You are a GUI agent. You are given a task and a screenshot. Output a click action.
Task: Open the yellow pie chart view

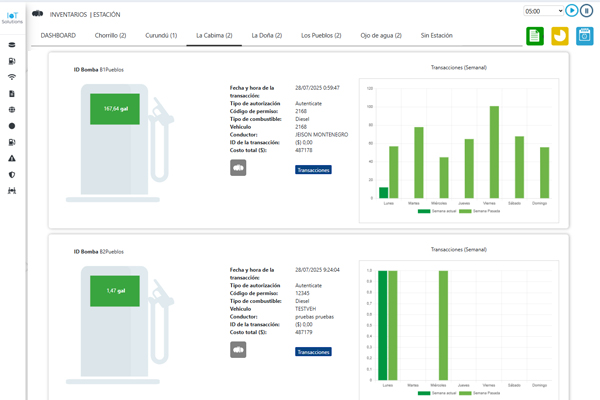tap(560, 36)
